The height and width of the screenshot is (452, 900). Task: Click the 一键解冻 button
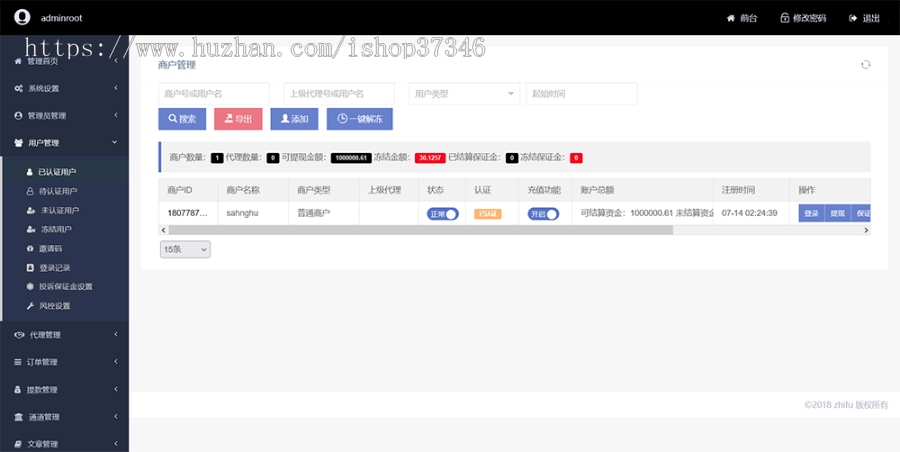pyautogui.click(x=360, y=119)
